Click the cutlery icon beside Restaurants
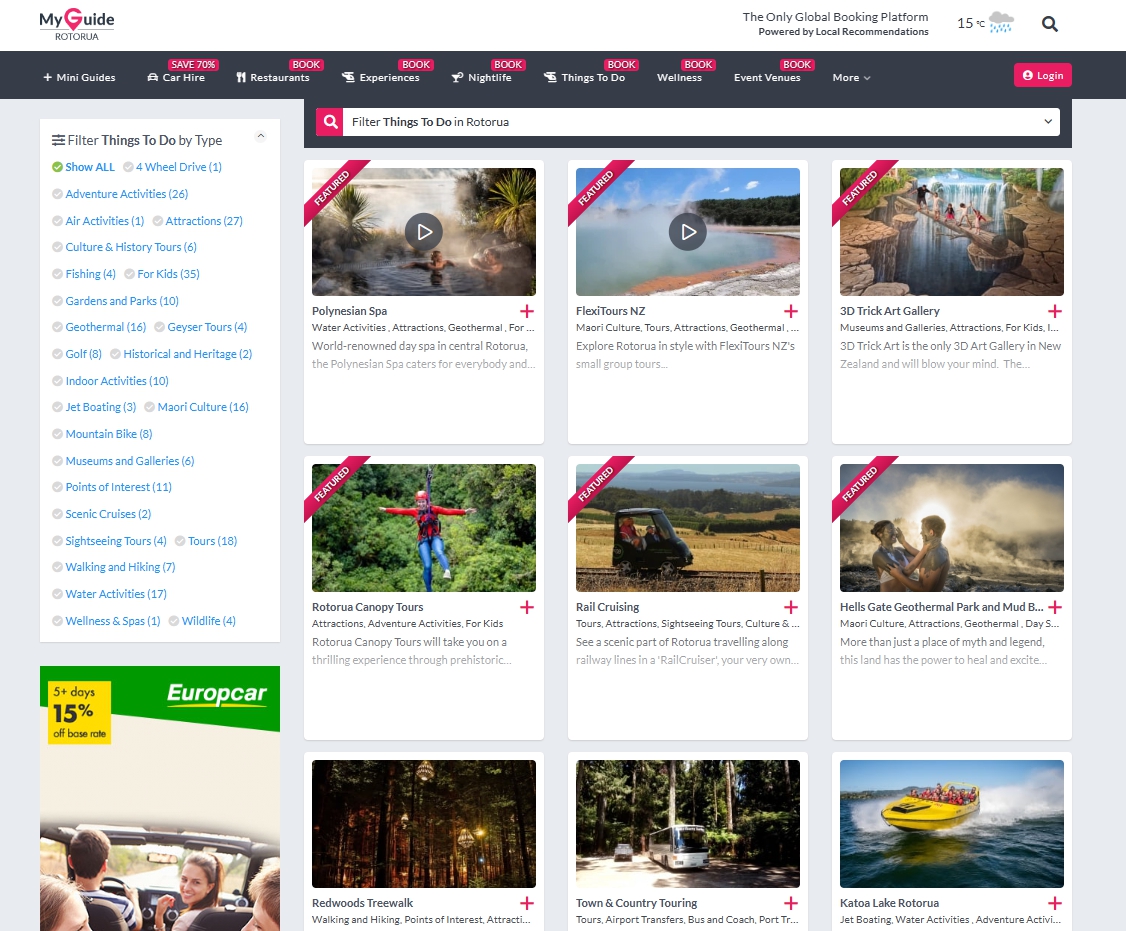 (x=241, y=78)
